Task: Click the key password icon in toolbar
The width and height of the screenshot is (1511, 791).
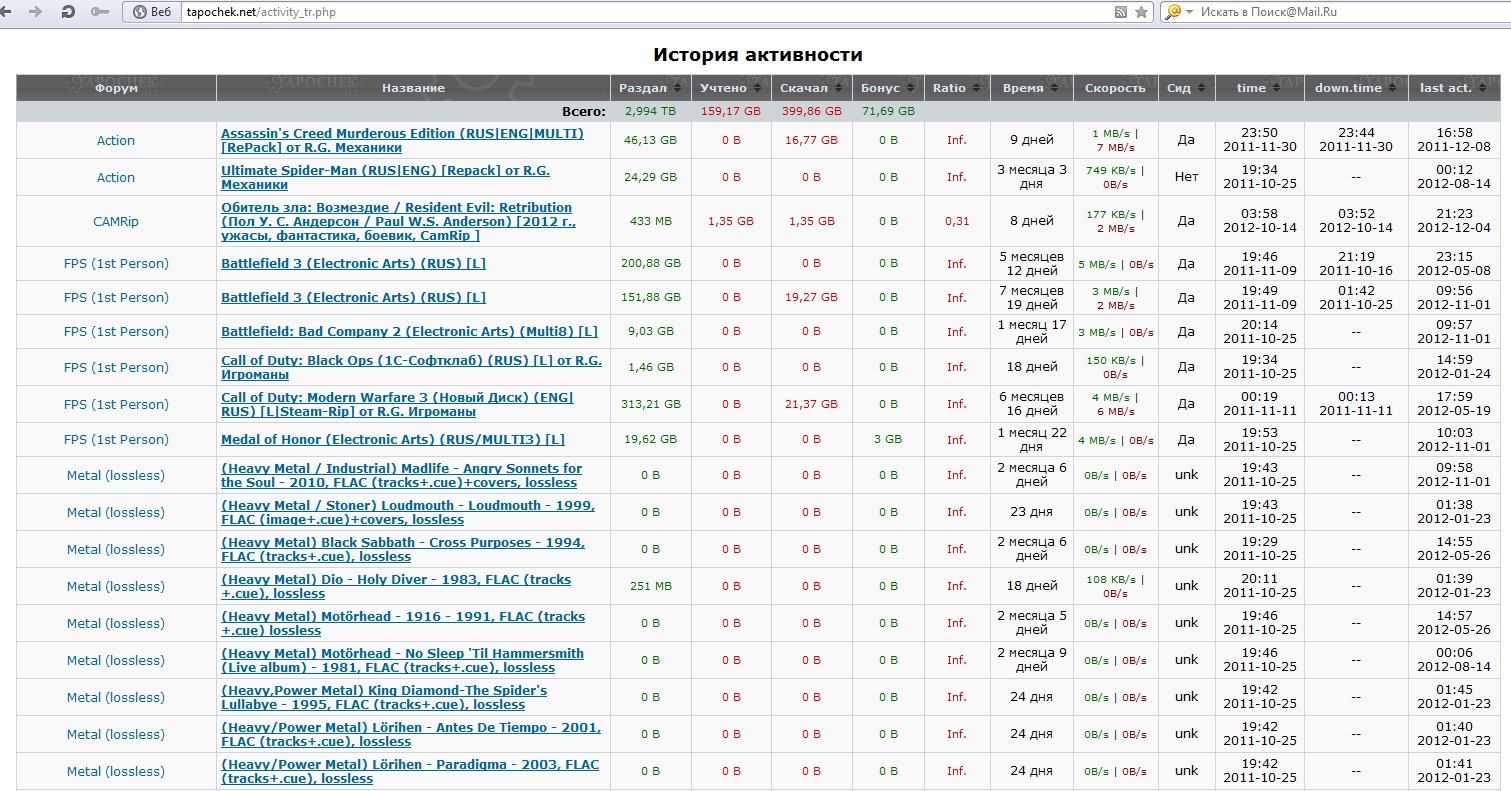Action: point(99,12)
